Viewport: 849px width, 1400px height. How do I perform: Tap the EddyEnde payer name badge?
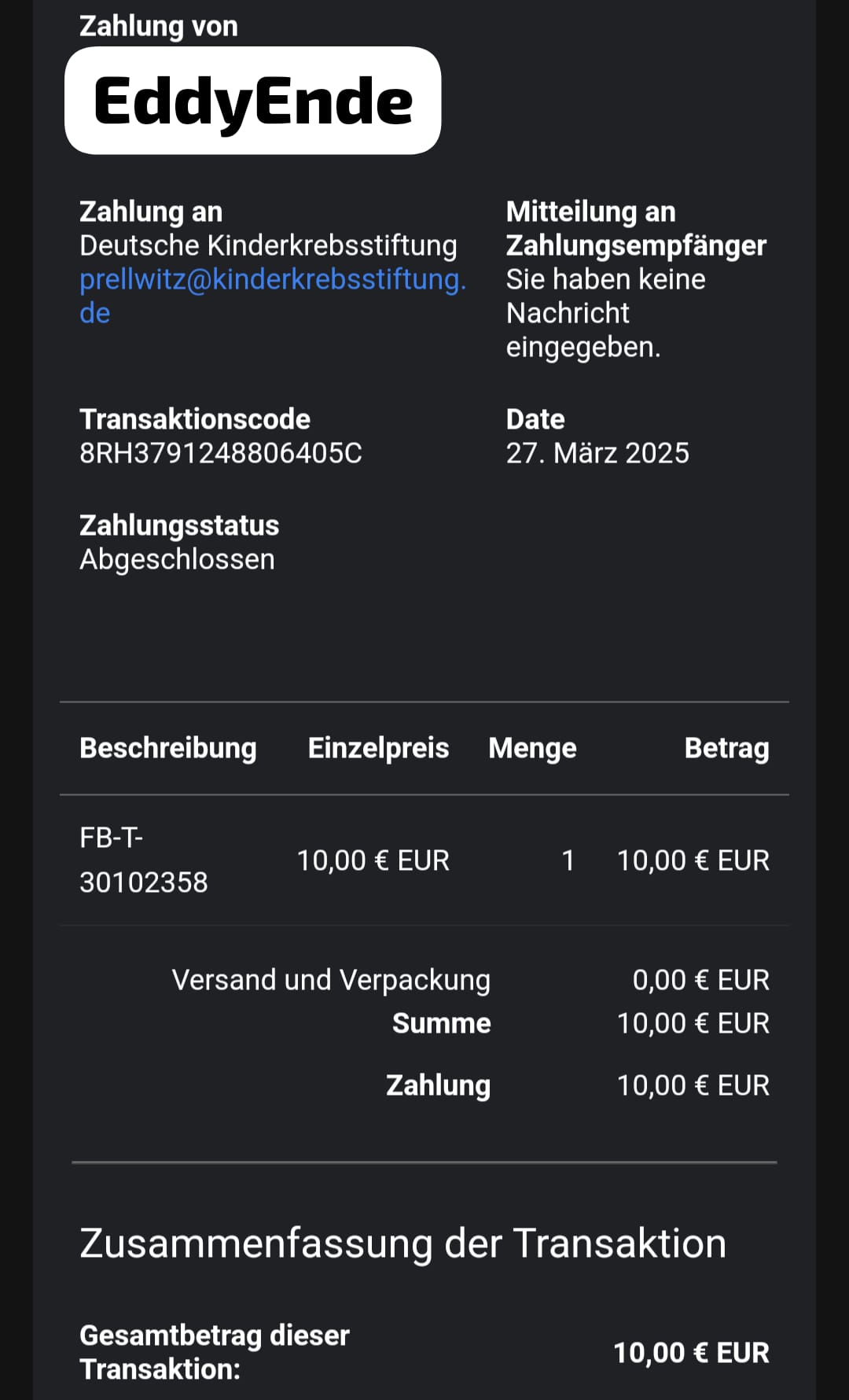click(x=252, y=101)
